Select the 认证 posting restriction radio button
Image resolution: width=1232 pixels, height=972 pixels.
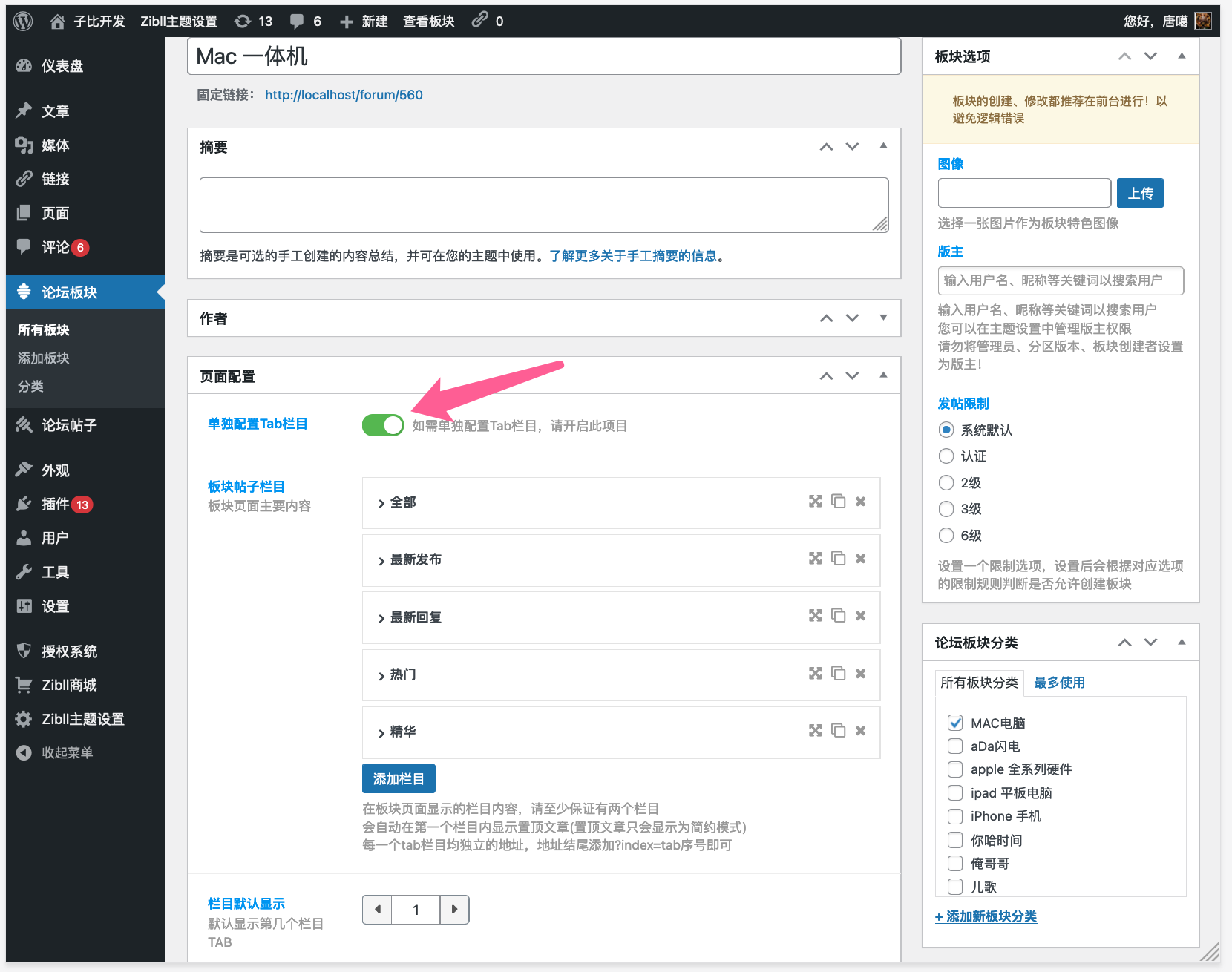(946, 456)
